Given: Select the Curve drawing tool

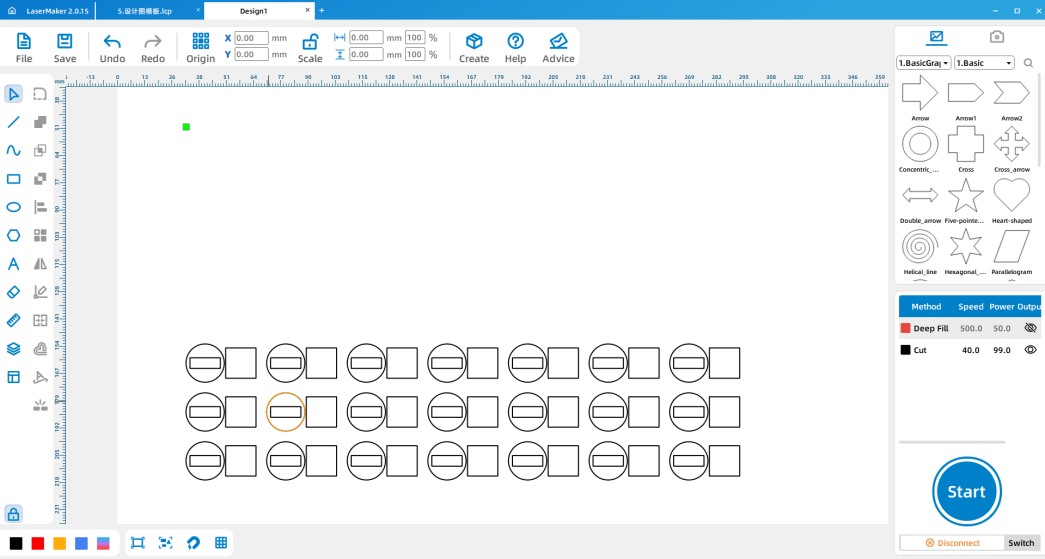Looking at the screenshot, I should coord(13,151).
